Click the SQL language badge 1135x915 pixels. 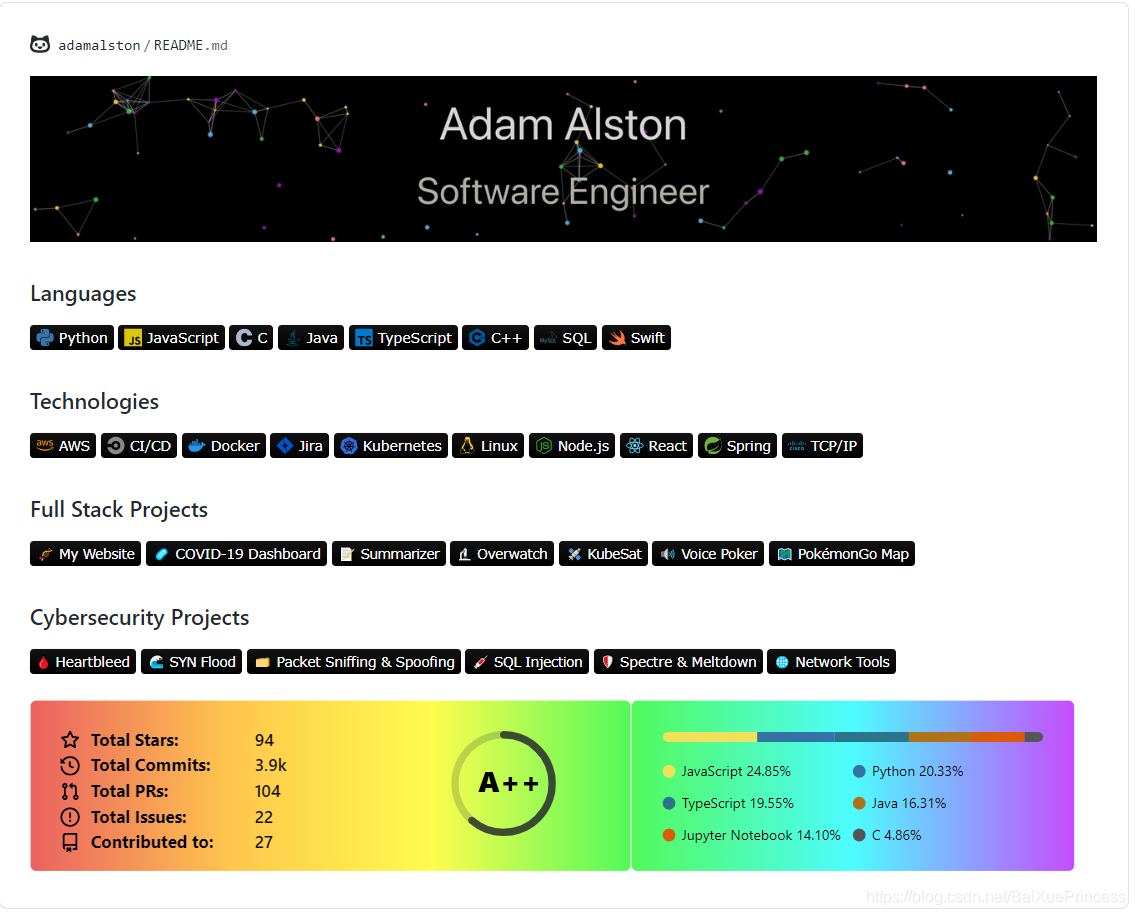(565, 338)
